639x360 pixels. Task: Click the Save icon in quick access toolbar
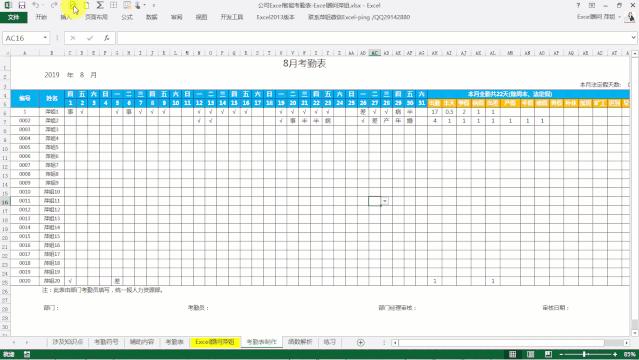22,5
